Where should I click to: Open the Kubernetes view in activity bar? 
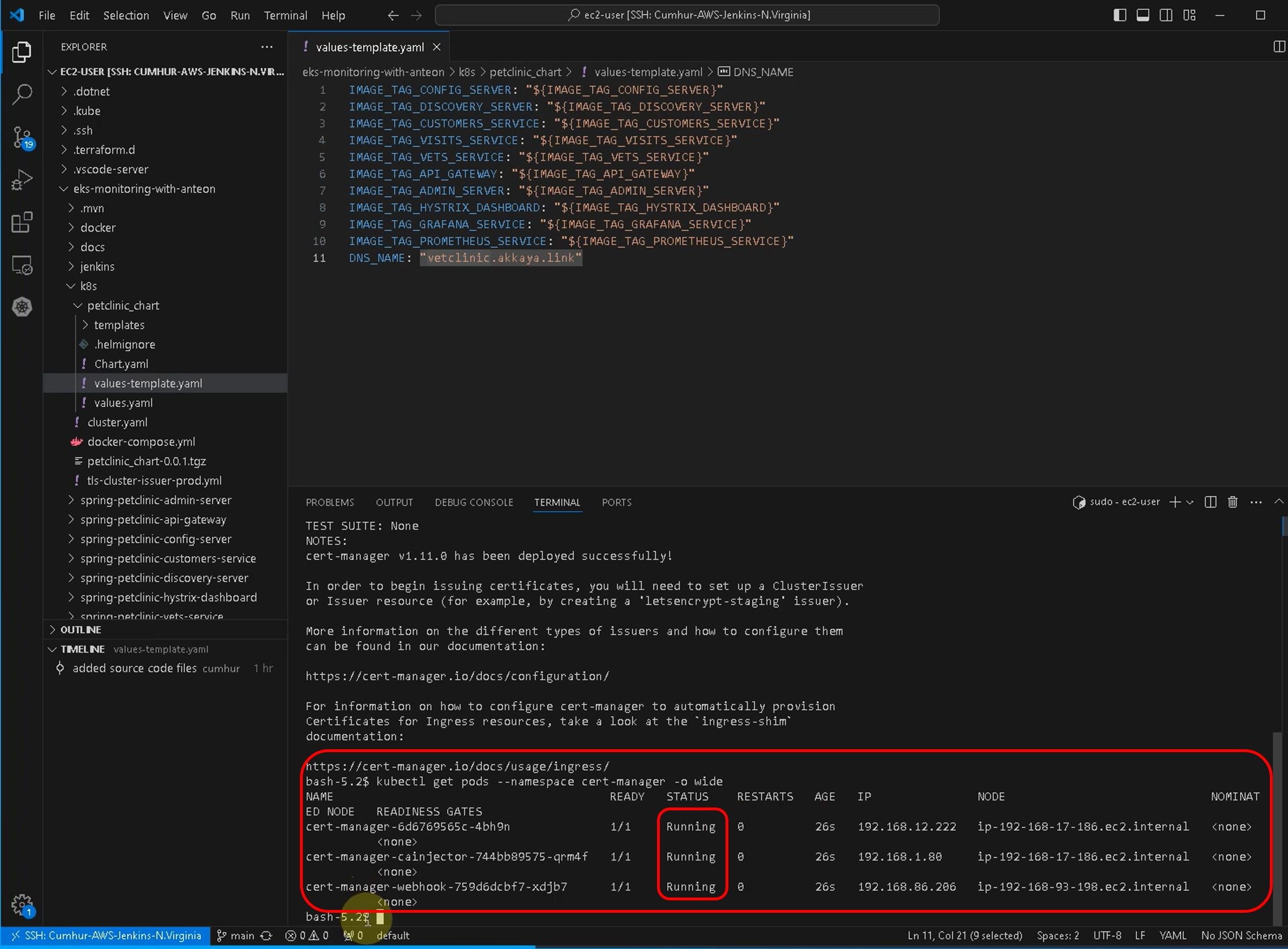[x=22, y=307]
